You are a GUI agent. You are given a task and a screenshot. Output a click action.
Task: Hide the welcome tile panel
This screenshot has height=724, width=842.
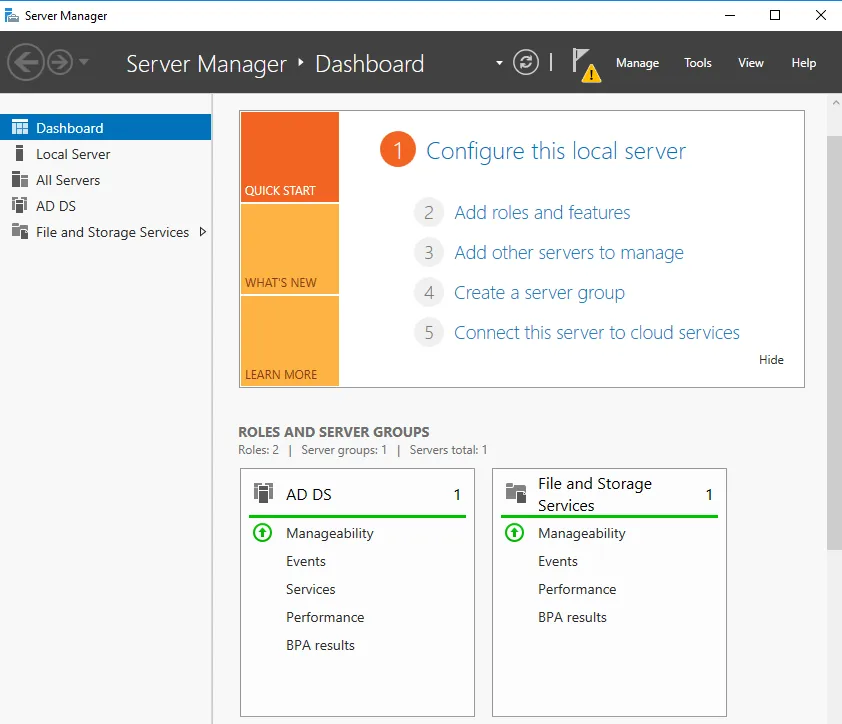(x=771, y=360)
